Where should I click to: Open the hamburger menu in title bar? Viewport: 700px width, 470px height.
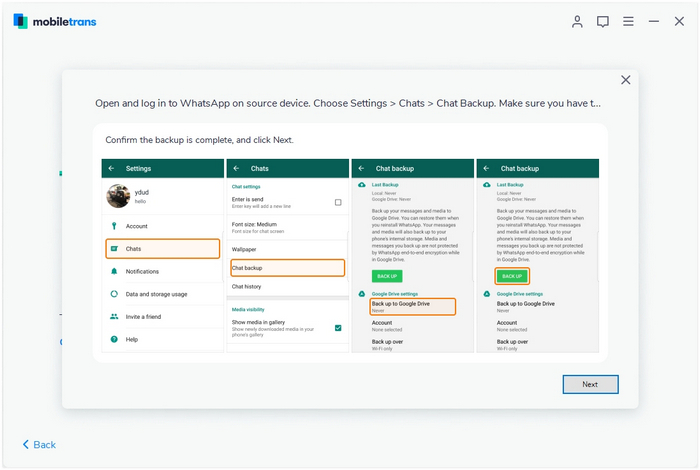coord(628,21)
